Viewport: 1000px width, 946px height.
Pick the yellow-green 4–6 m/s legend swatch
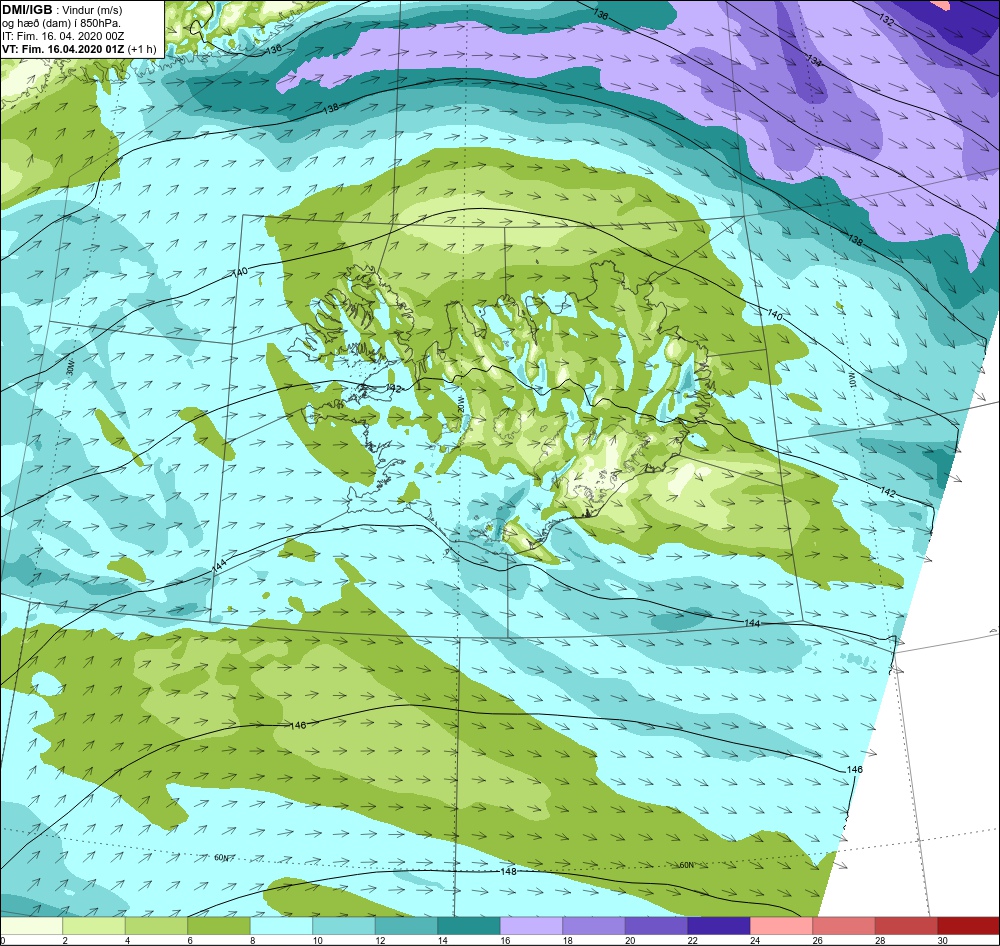pos(156,926)
